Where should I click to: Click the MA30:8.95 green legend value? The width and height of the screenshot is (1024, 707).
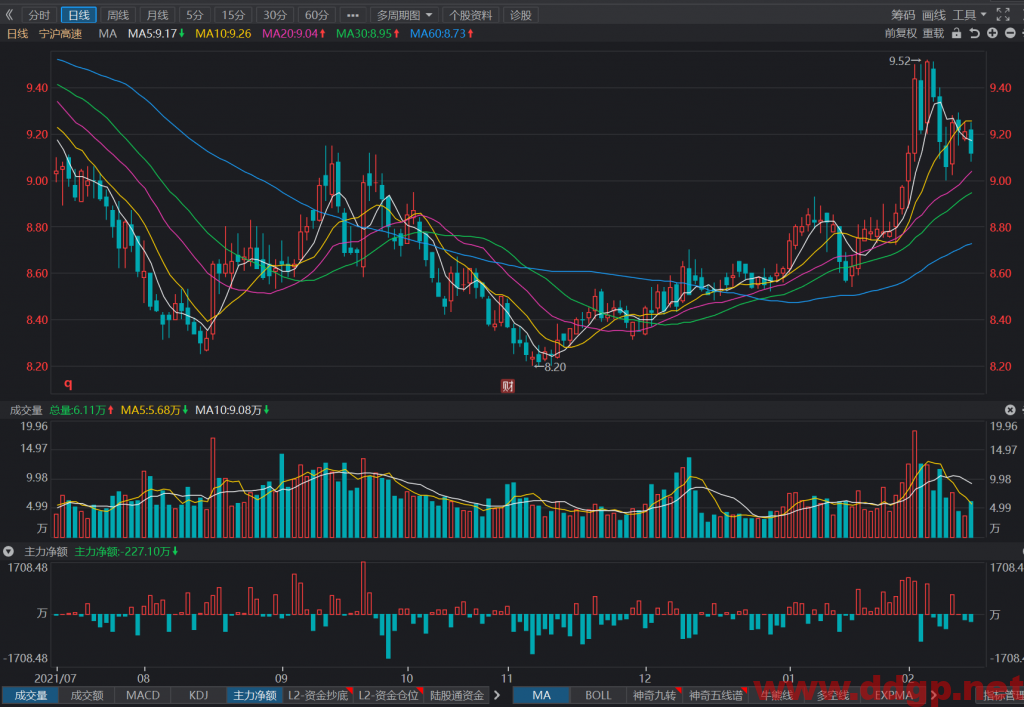coord(368,33)
